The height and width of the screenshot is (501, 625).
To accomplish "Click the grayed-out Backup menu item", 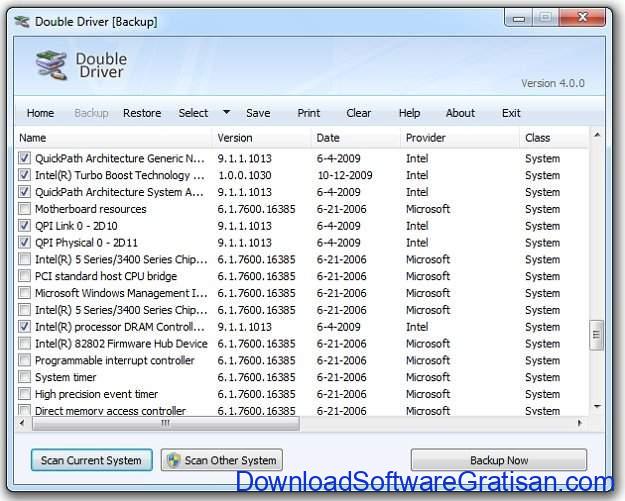I will 91,113.
